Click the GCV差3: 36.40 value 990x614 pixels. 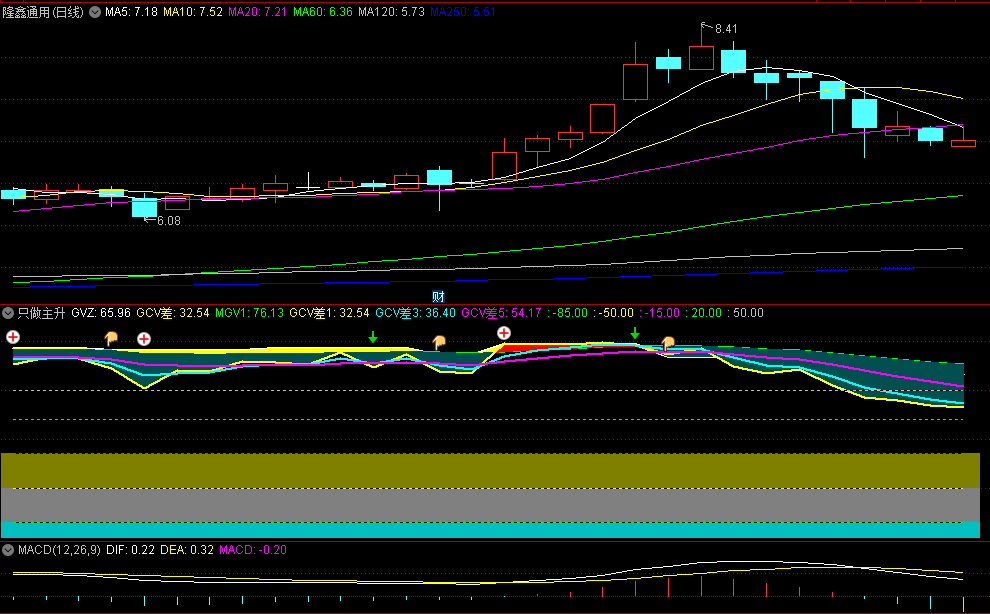[x=415, y=313]
